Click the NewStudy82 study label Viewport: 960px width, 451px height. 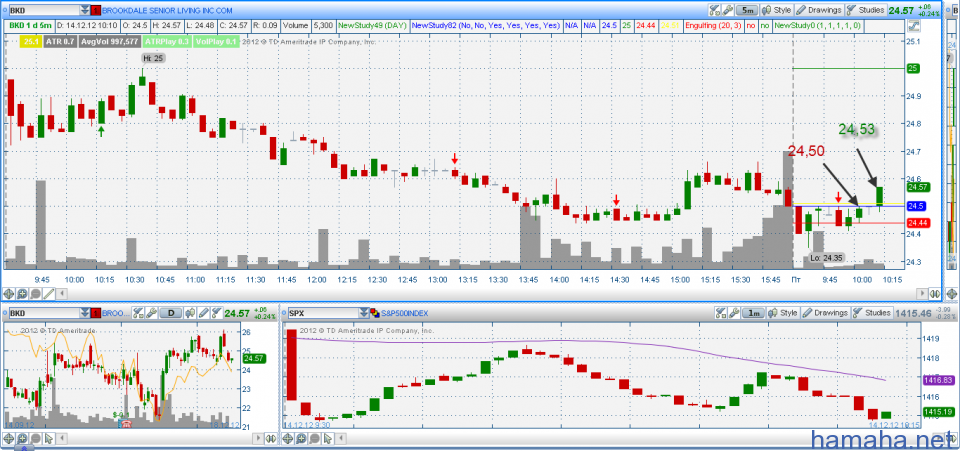pos(486,26)
